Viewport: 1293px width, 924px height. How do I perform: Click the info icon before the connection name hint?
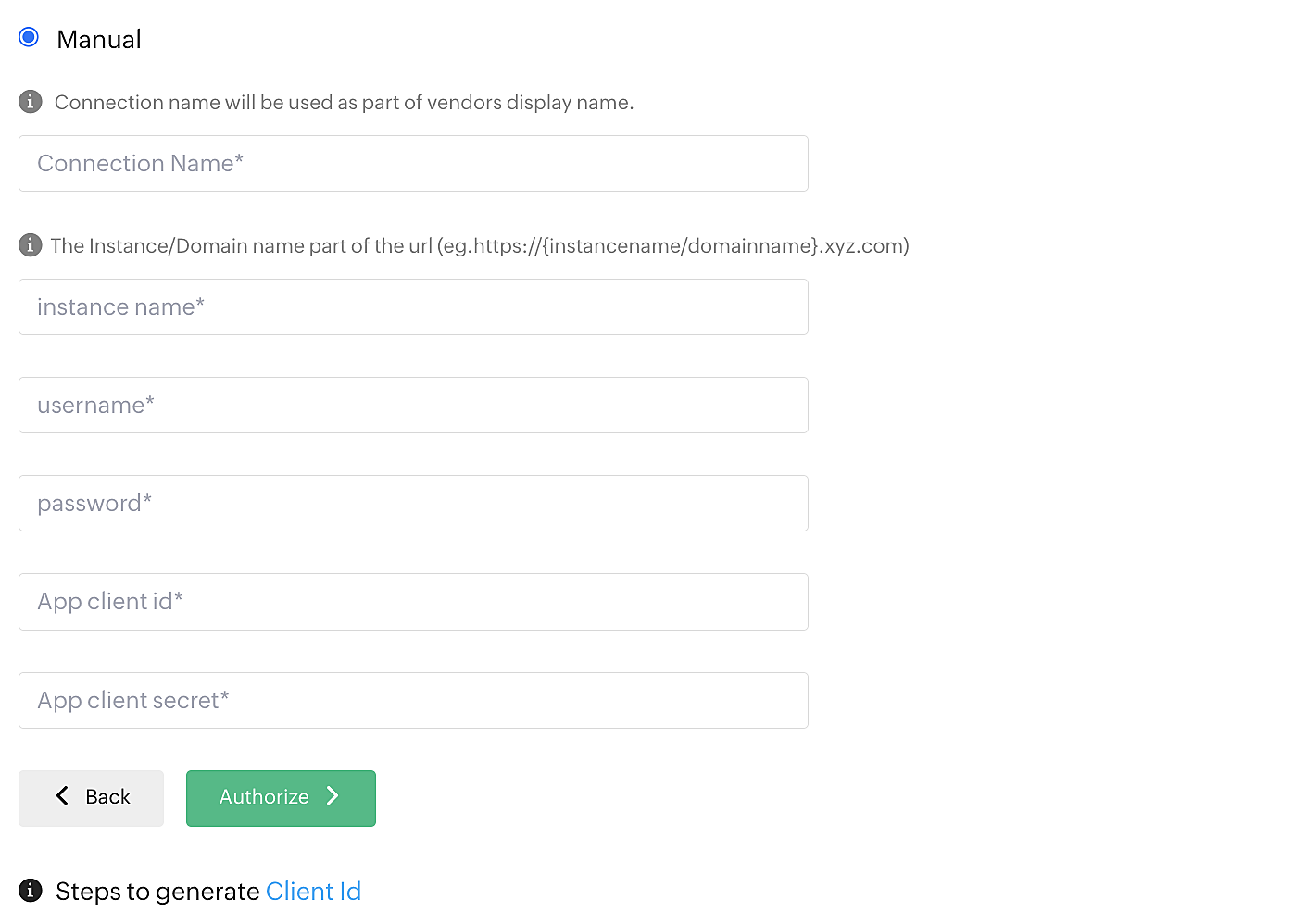point(30,102)
